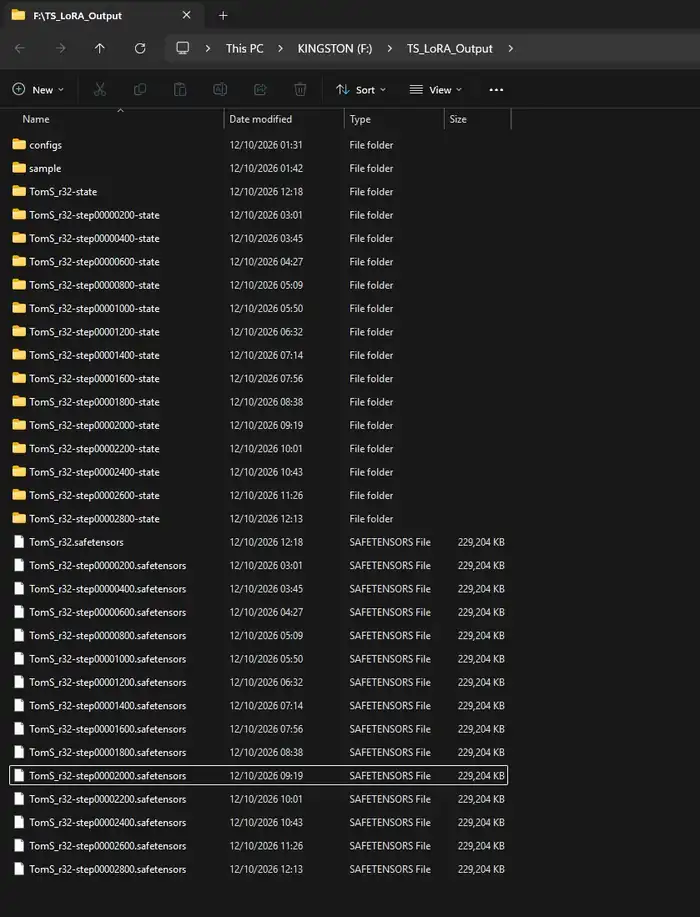
Task: Click the Delete trash icon
Action: click(x=300, y=89)
